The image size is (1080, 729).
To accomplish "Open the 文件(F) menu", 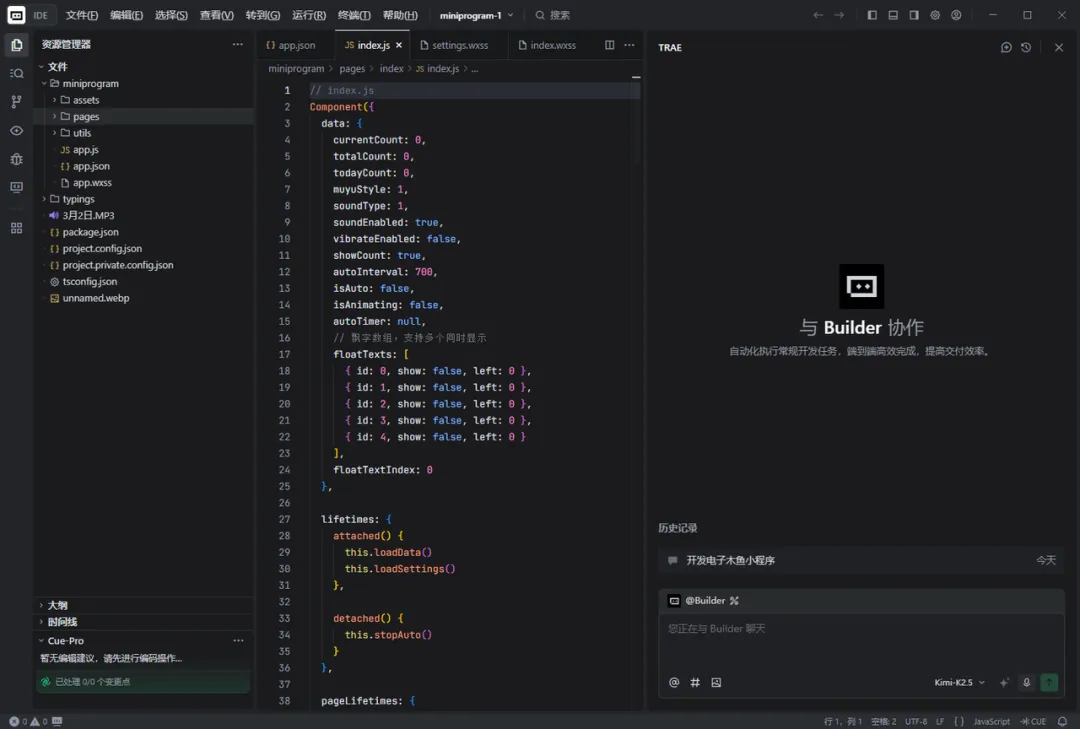I will tap(82, 15).
